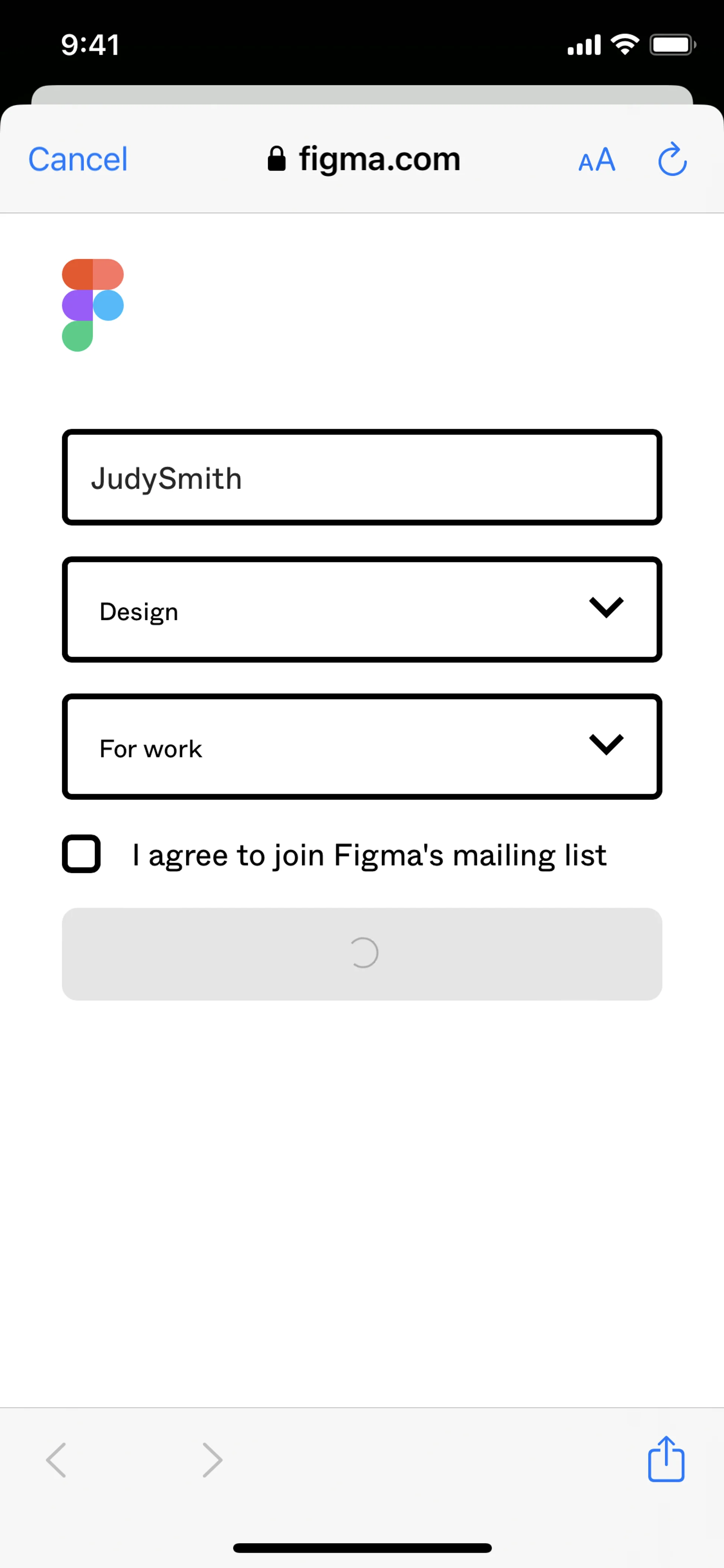The image size is (724, 1568).
Task: Tap the reload page icon
Action: tap(672, 160)
